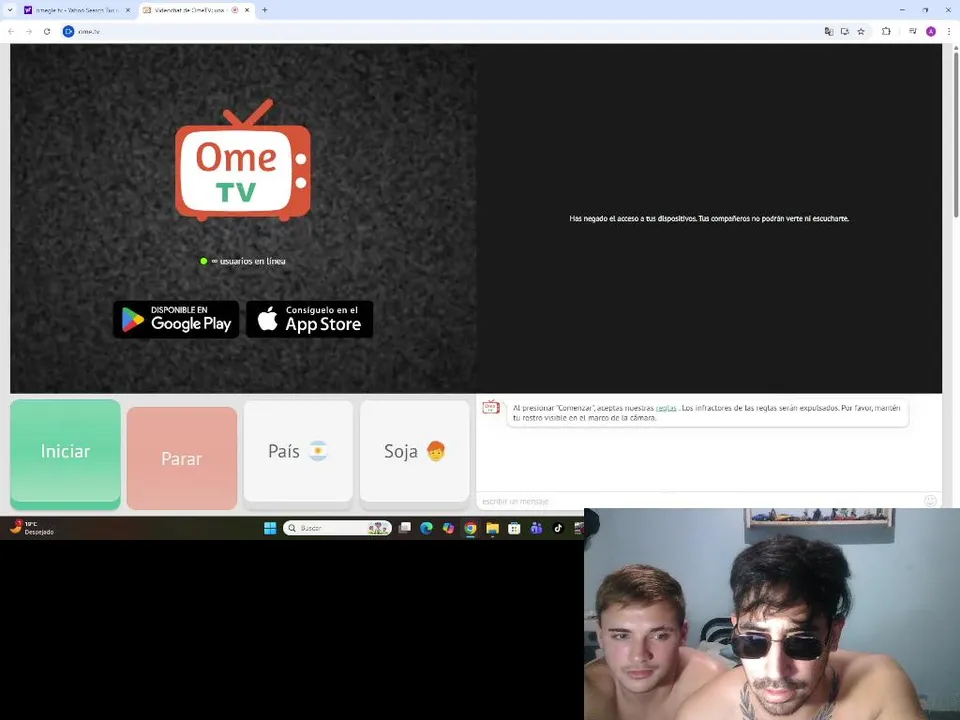Open the tab search dropdown arrow

point(10,10)
